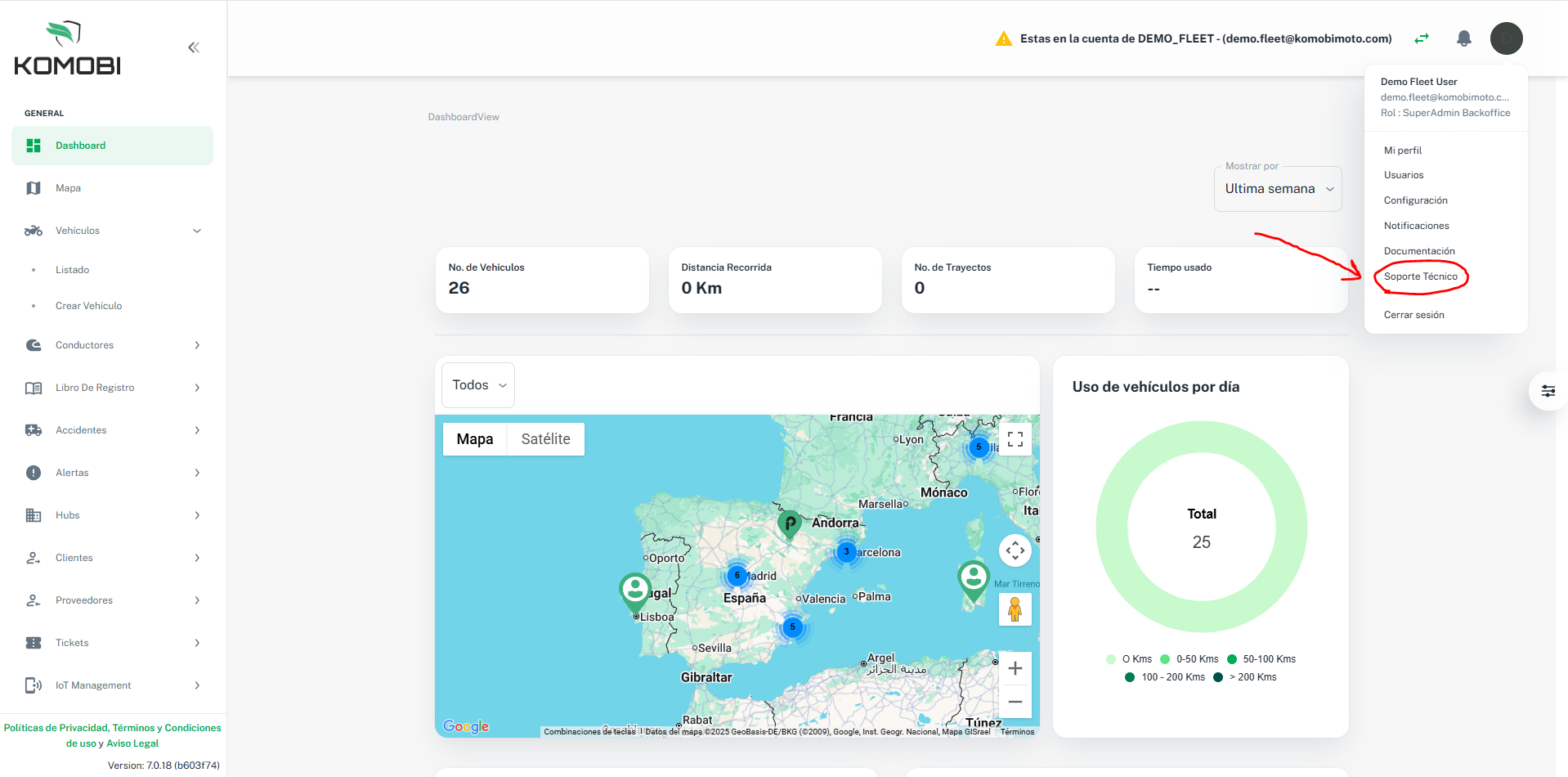Open Crear Vehículo in sidebar

[88, 306]
